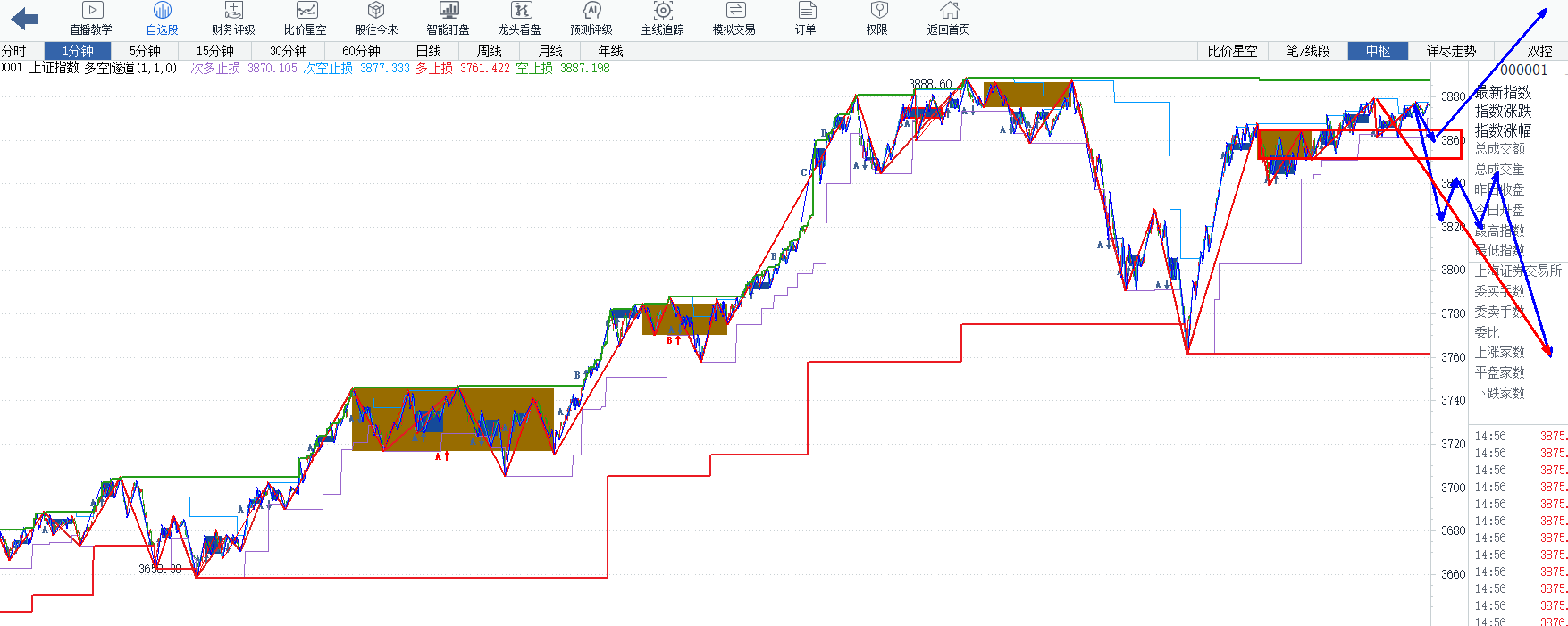Viewport: 1568px width, 626px height.
Task: Toggle the 双控 button
Action: click(x=1540, y=51)
